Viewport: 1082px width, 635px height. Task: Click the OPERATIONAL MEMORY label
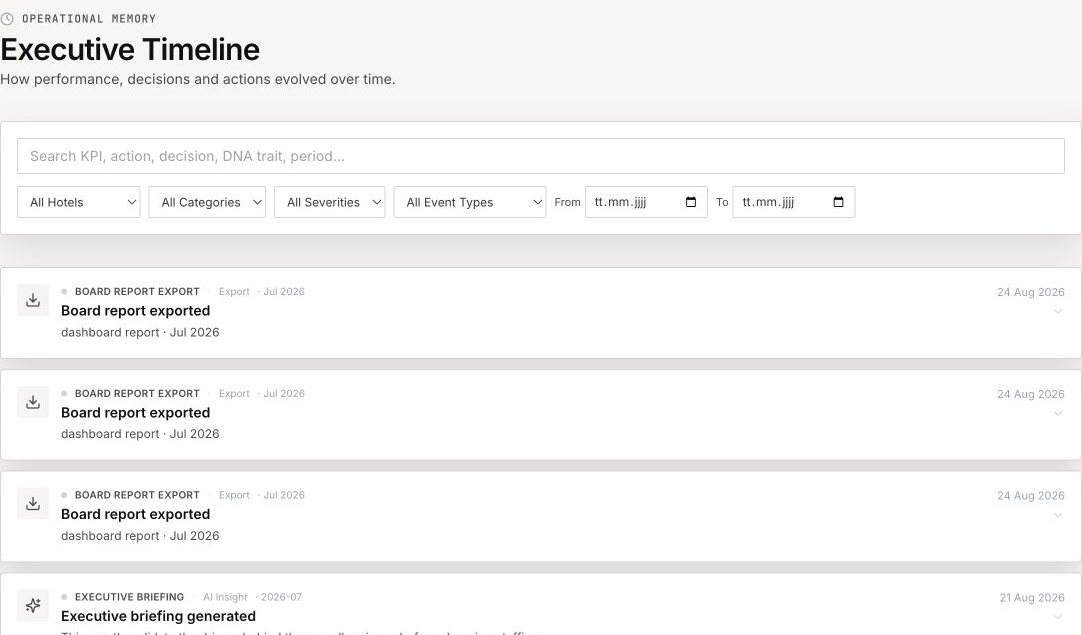point(89,19)
